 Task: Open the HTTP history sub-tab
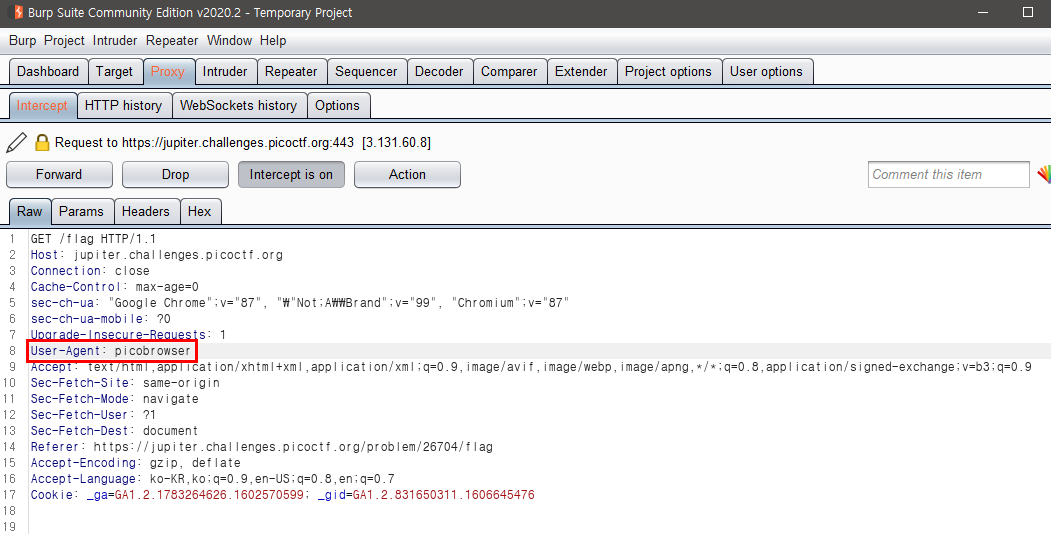click(x=123, y=105)
